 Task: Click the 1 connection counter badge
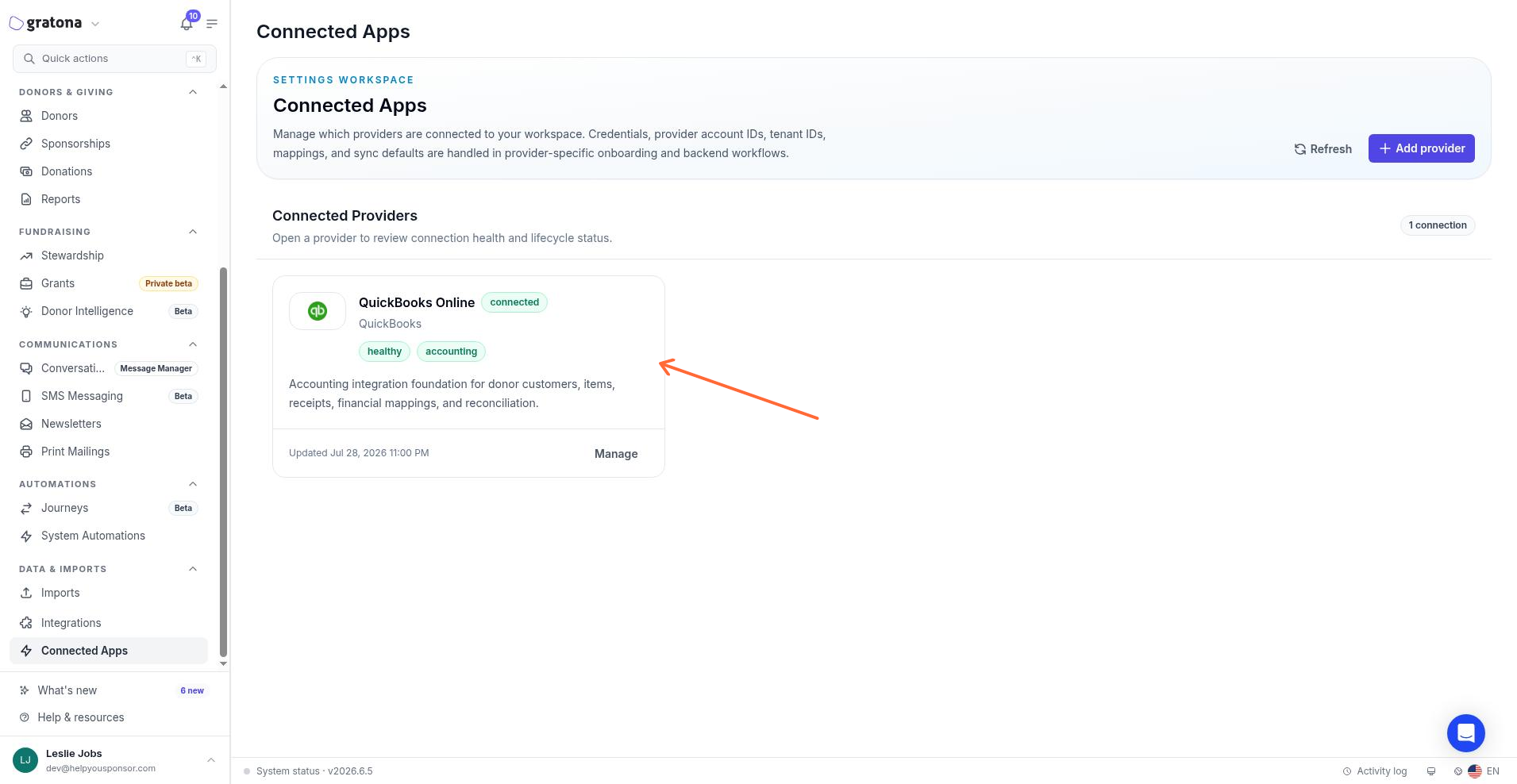1438,225
